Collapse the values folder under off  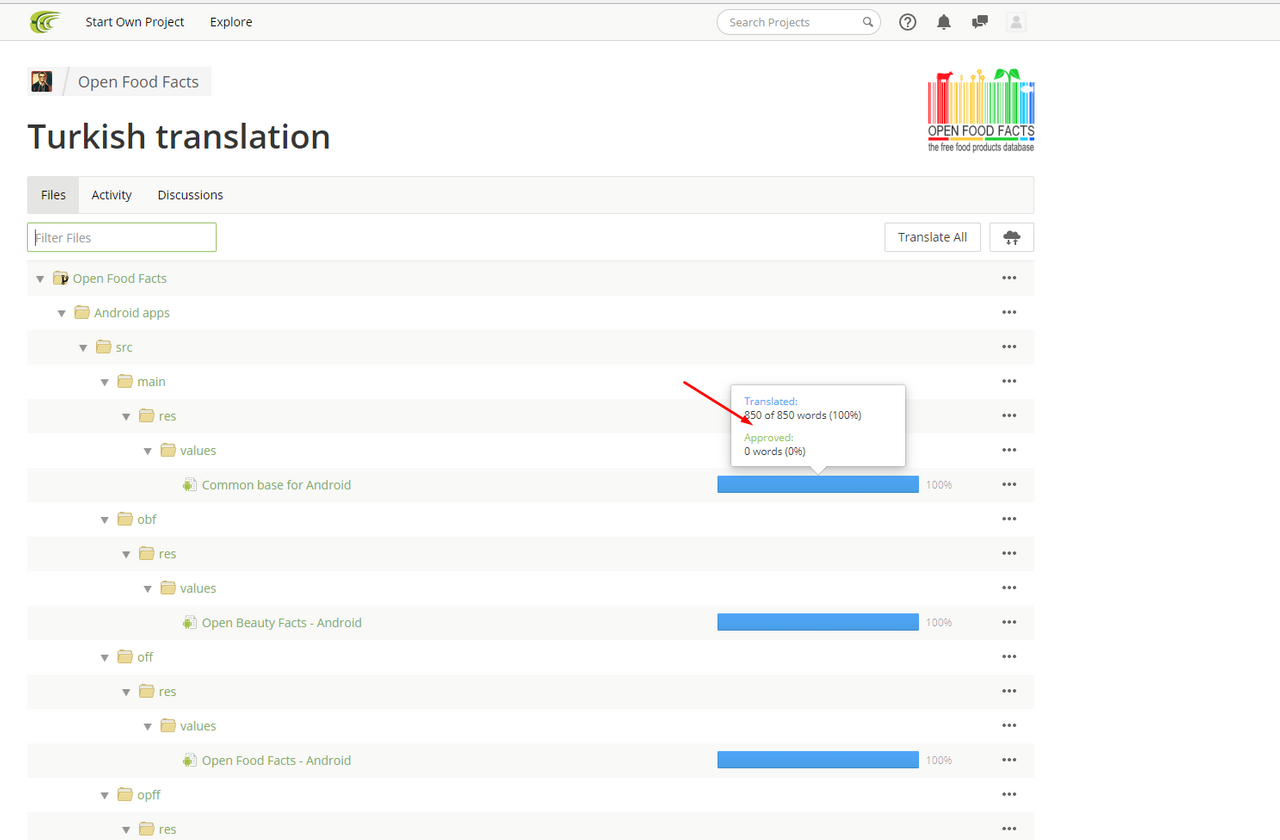(x=148, y=727)
